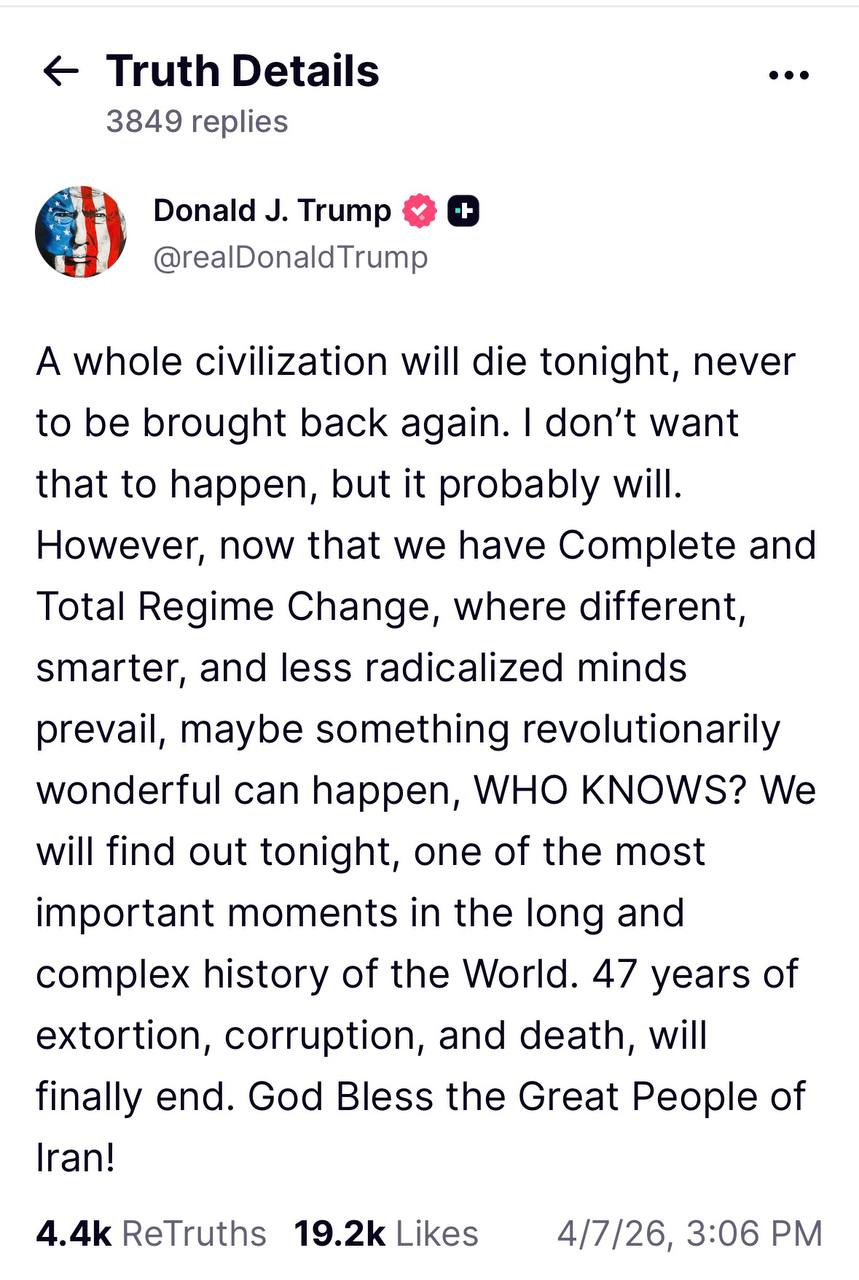859x1280 pixels.
Task: Click the 3849 replies count
Action: click(197, 121)
